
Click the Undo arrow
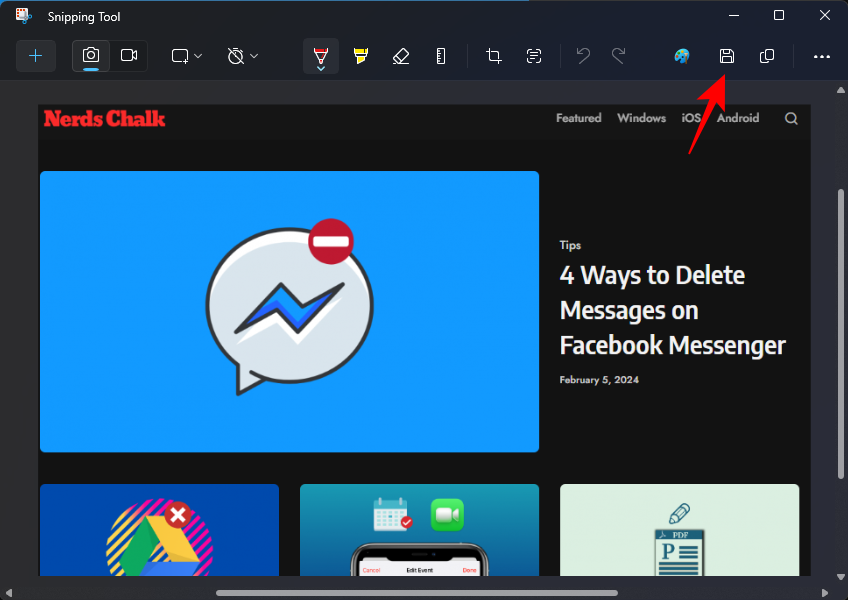pos(583,56)
